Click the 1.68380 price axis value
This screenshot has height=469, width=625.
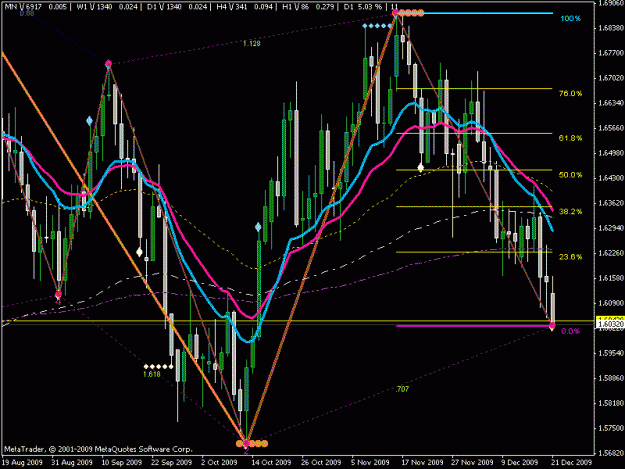[611, 28]
